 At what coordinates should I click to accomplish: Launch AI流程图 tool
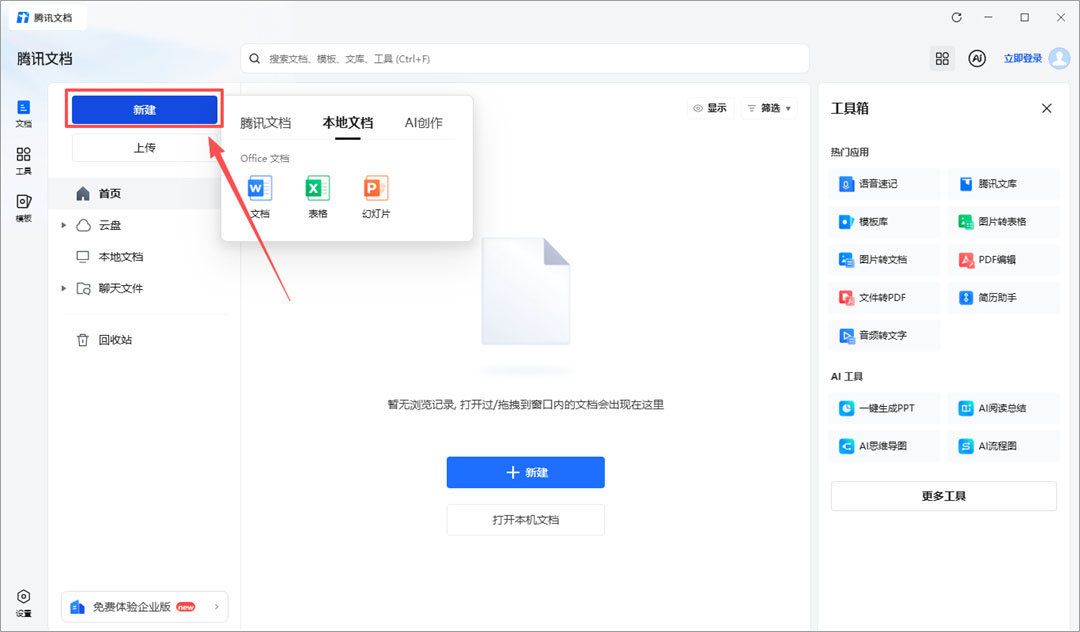coord(1004,446)
